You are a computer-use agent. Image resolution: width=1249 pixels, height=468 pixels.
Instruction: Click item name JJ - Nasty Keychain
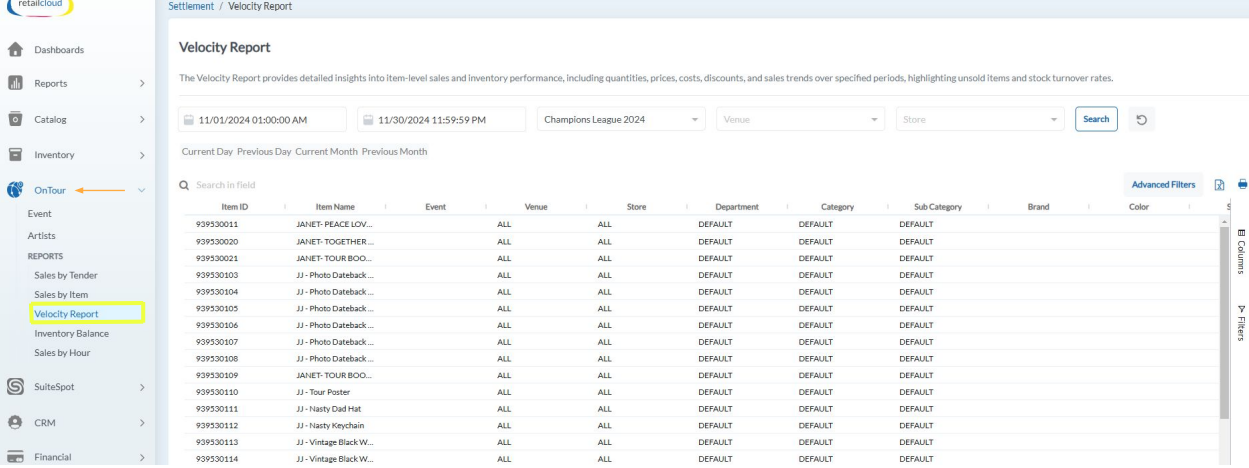point(330,425)
